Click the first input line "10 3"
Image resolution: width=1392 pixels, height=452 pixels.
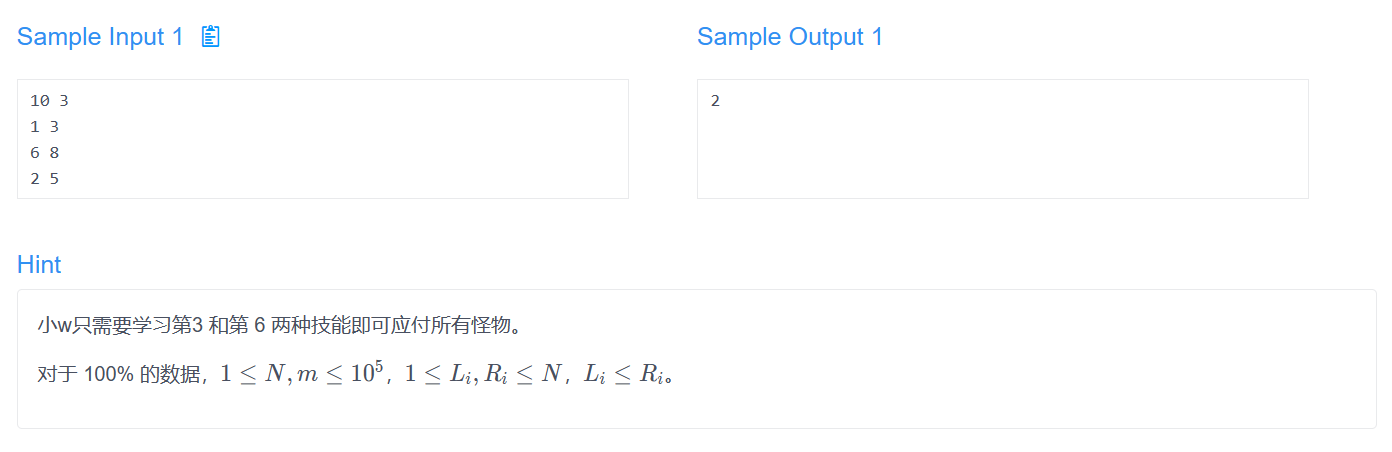coord(49,101)
